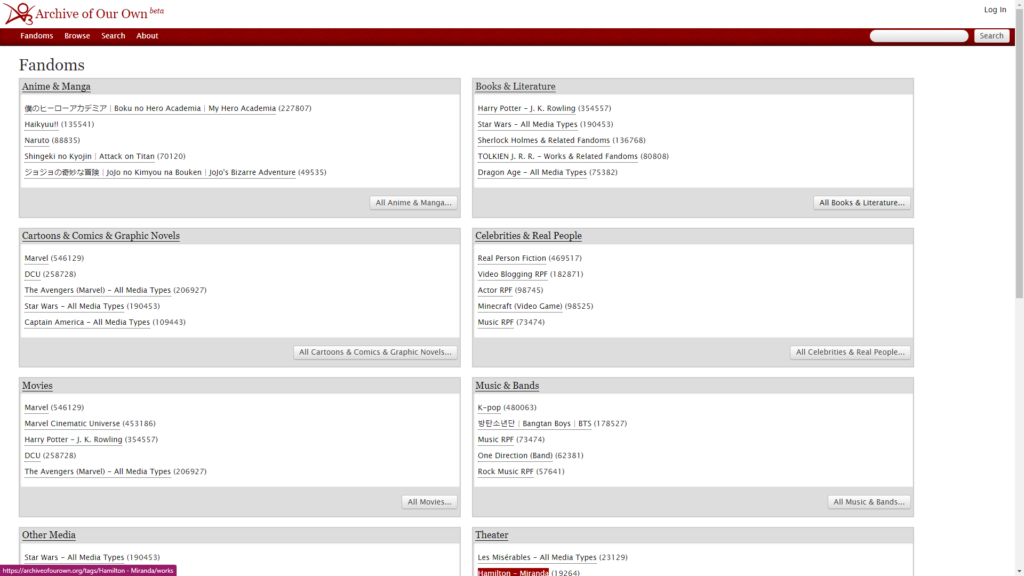Open the Actor RPF fandom

click(x=495, y=290)
